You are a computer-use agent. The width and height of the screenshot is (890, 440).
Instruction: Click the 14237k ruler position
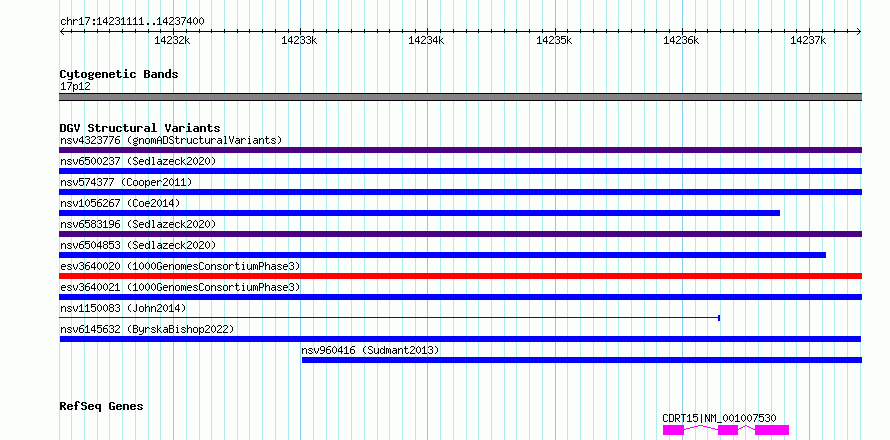(x=808, y=40)
